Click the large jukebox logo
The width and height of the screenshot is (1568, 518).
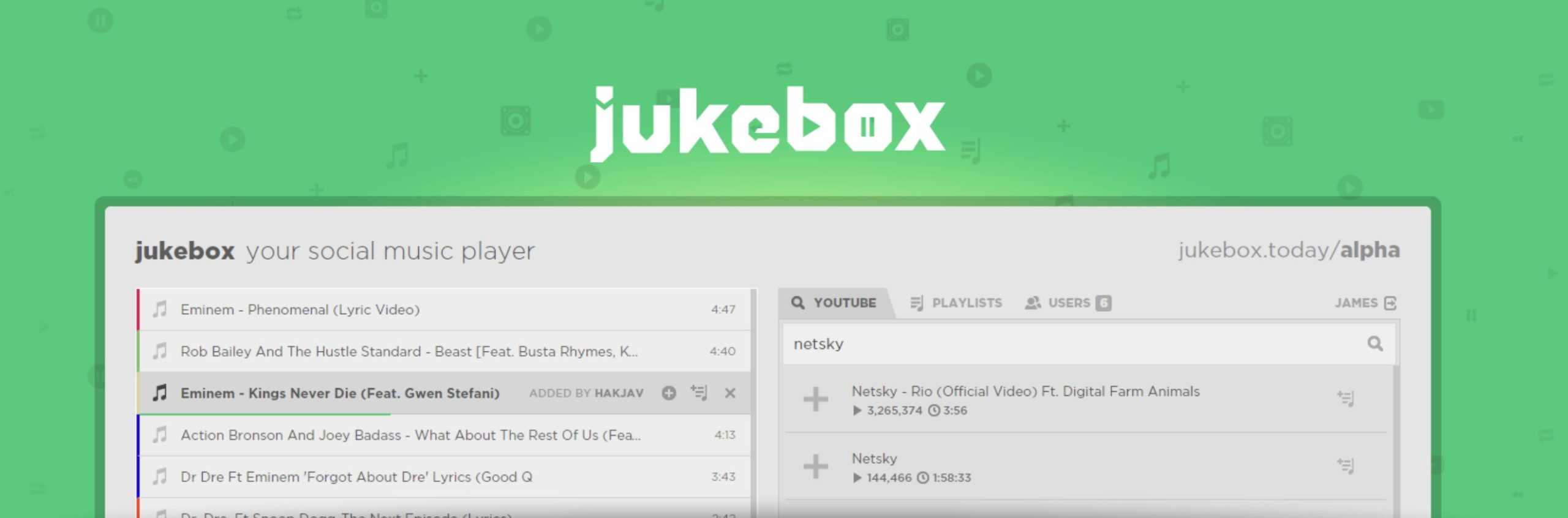pyautogui.click(x=768, y=124)
